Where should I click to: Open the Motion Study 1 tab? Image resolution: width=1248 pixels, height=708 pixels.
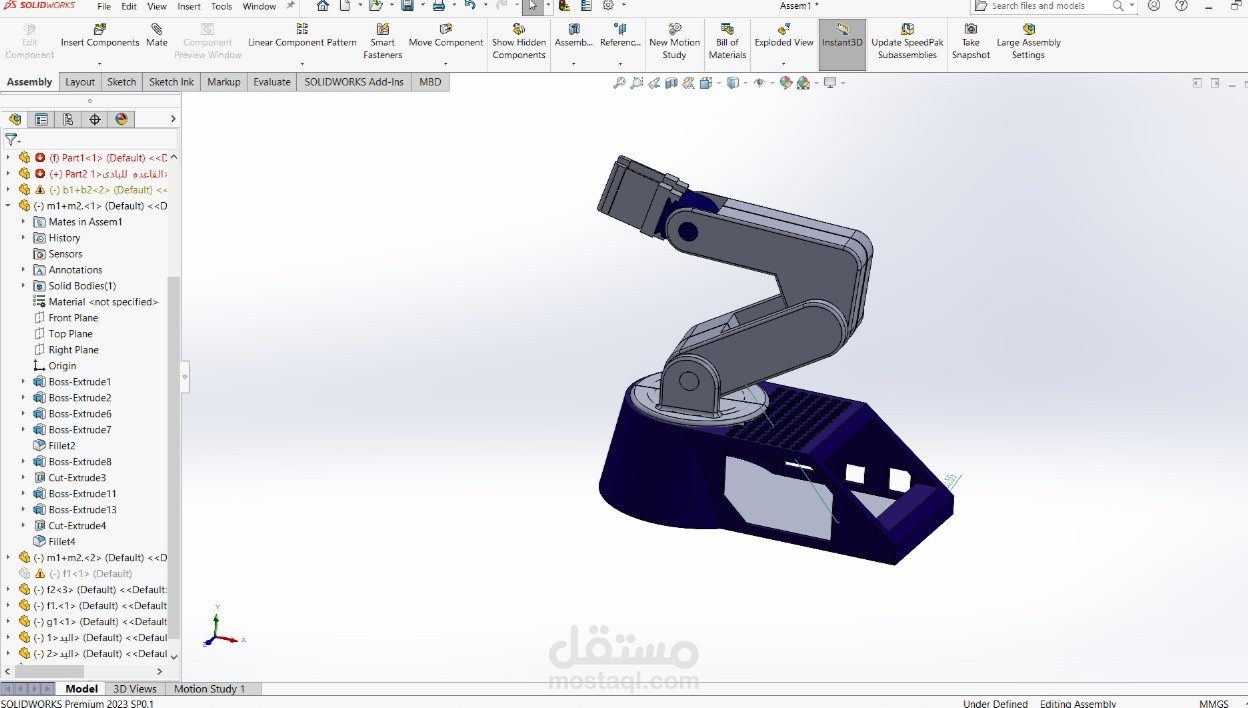209,689
